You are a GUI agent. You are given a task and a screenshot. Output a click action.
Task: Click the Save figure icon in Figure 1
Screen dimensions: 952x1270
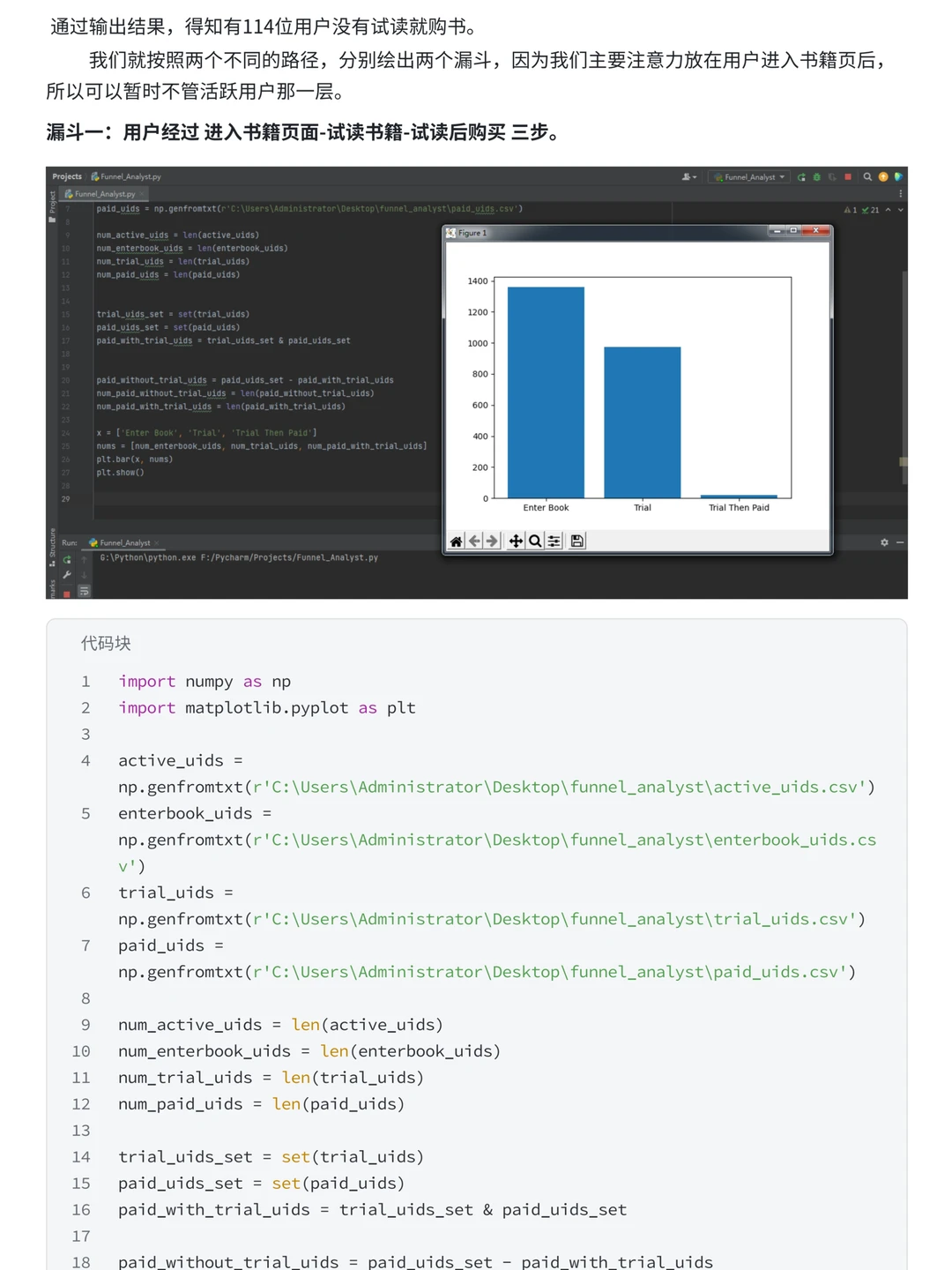(x=577, y=542)
